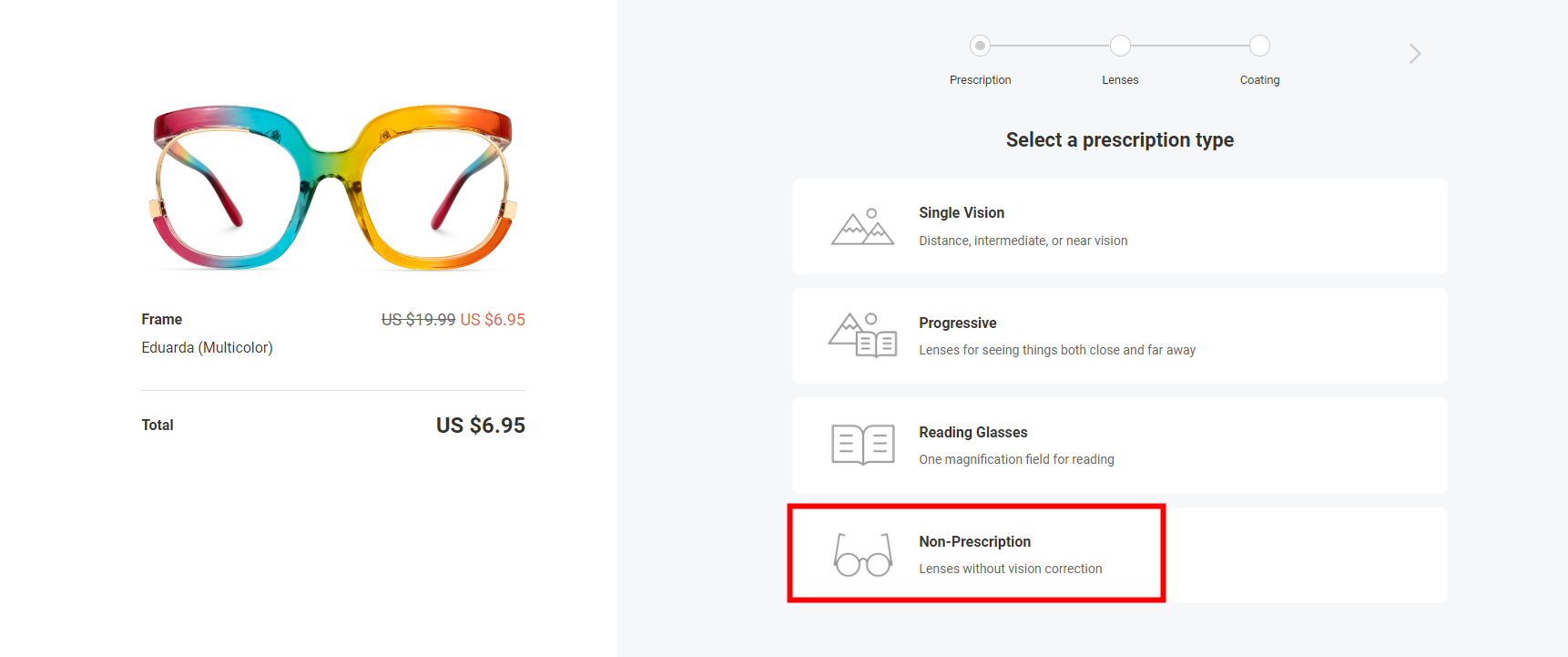This screenshot has height=657, width=1568.
Task: Click the Non-Prescription eyeglasses icon
Action: (x=862, y=555)
